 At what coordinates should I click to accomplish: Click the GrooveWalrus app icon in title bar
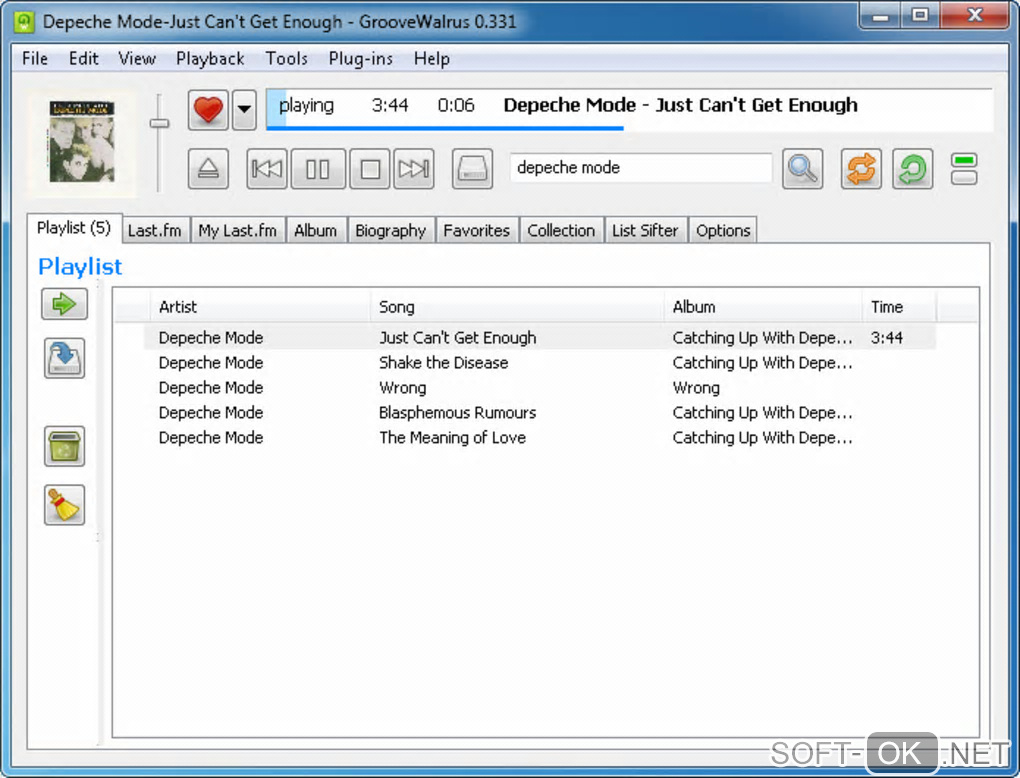click(x=24, y=21)
